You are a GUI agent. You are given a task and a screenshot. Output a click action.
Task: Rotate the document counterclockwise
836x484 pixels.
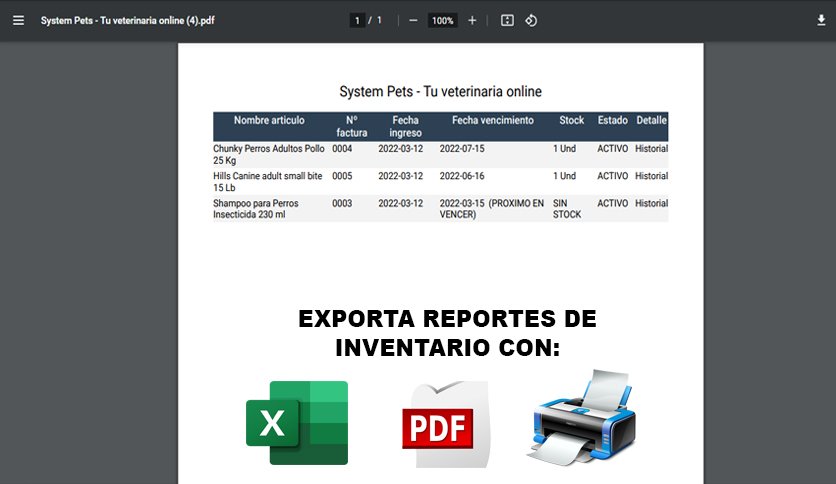pyautogui.click(x=531, y=20)
